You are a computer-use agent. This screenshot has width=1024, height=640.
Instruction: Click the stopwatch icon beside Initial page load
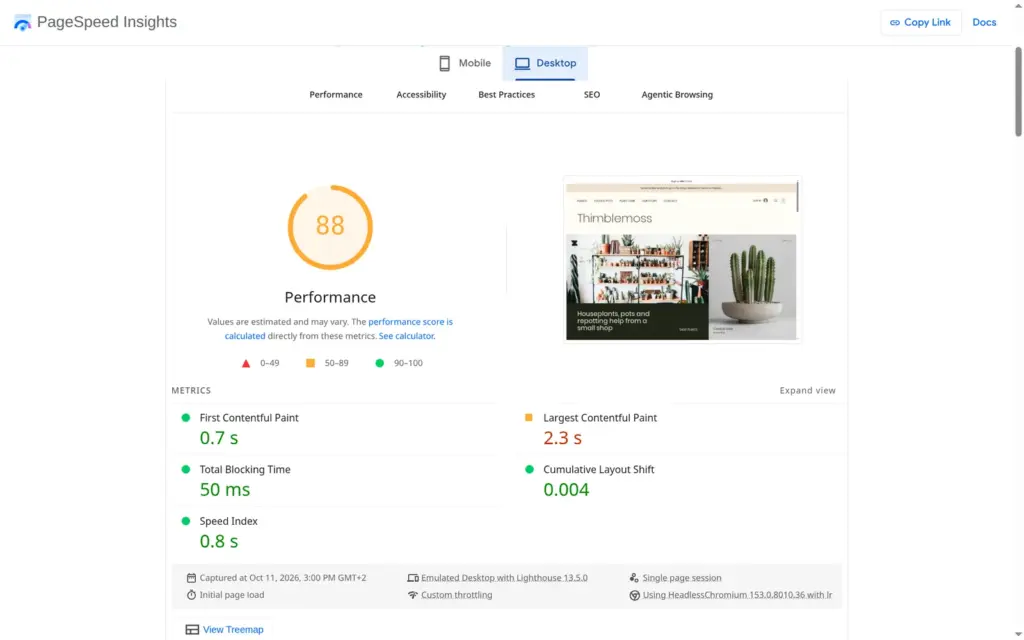(191, 595)
